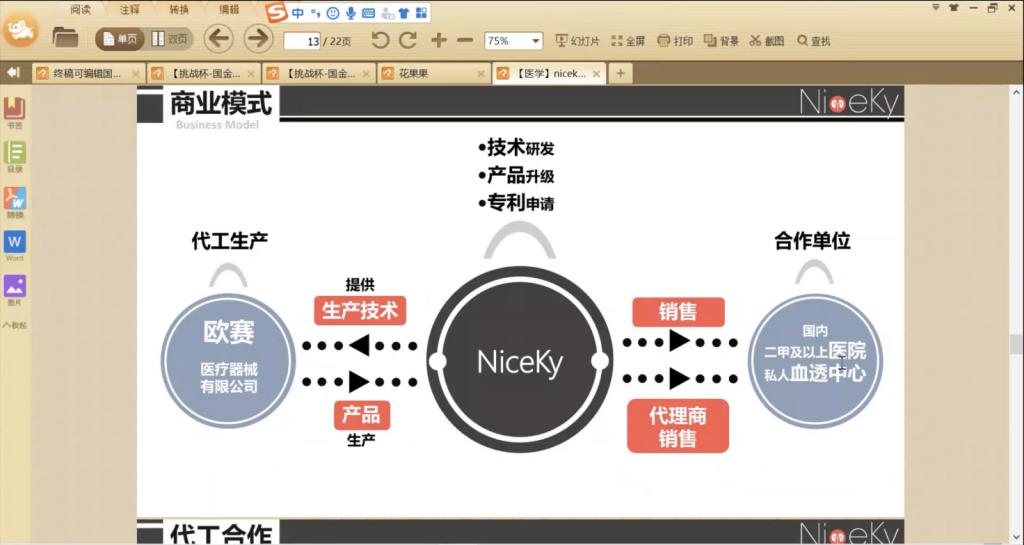Click the Word export sidebar icon

click(x=14, y=245)
